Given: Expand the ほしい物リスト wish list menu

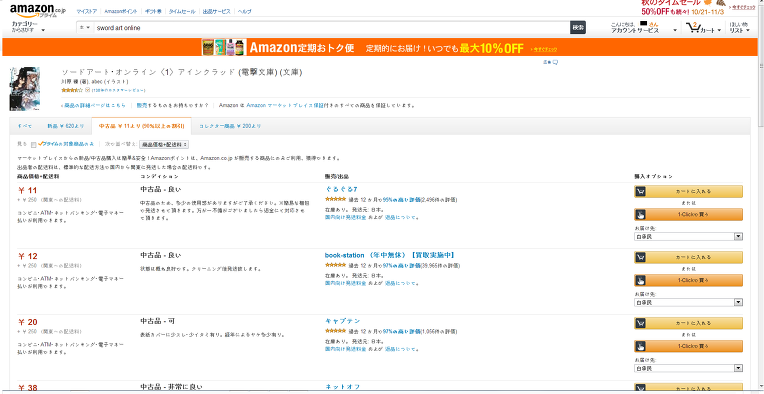Looking at the screenshot, I should coord(739,27).
